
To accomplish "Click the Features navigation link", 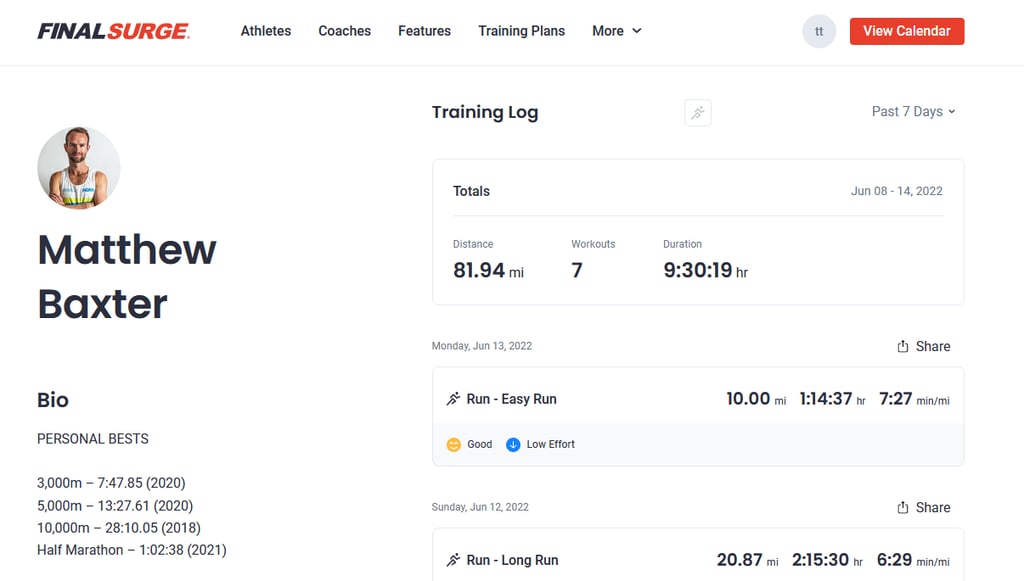I will (x=423, y=31).
